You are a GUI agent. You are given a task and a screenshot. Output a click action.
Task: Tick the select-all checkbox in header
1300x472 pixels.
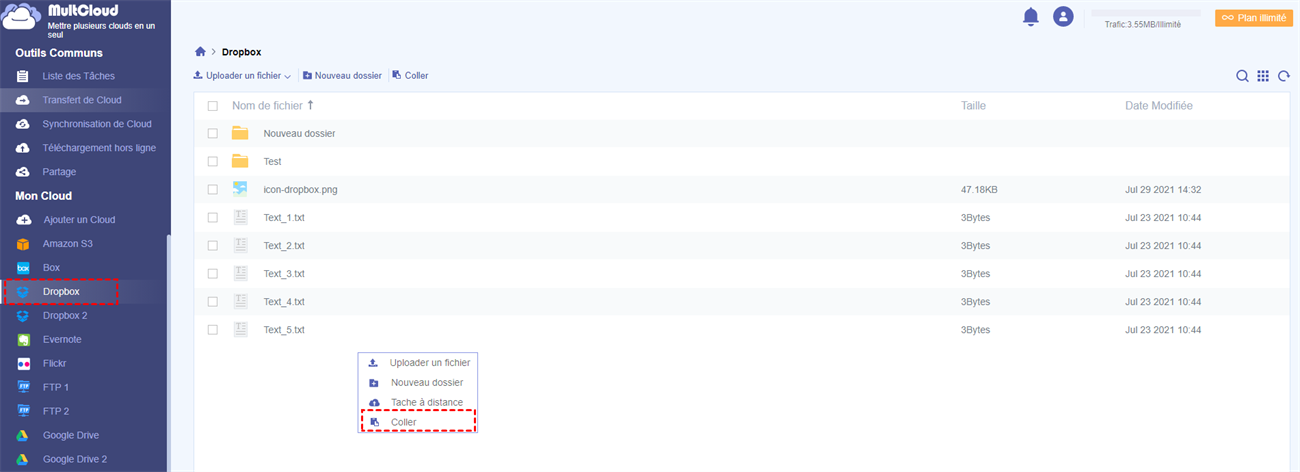click(x=212, y=105)
